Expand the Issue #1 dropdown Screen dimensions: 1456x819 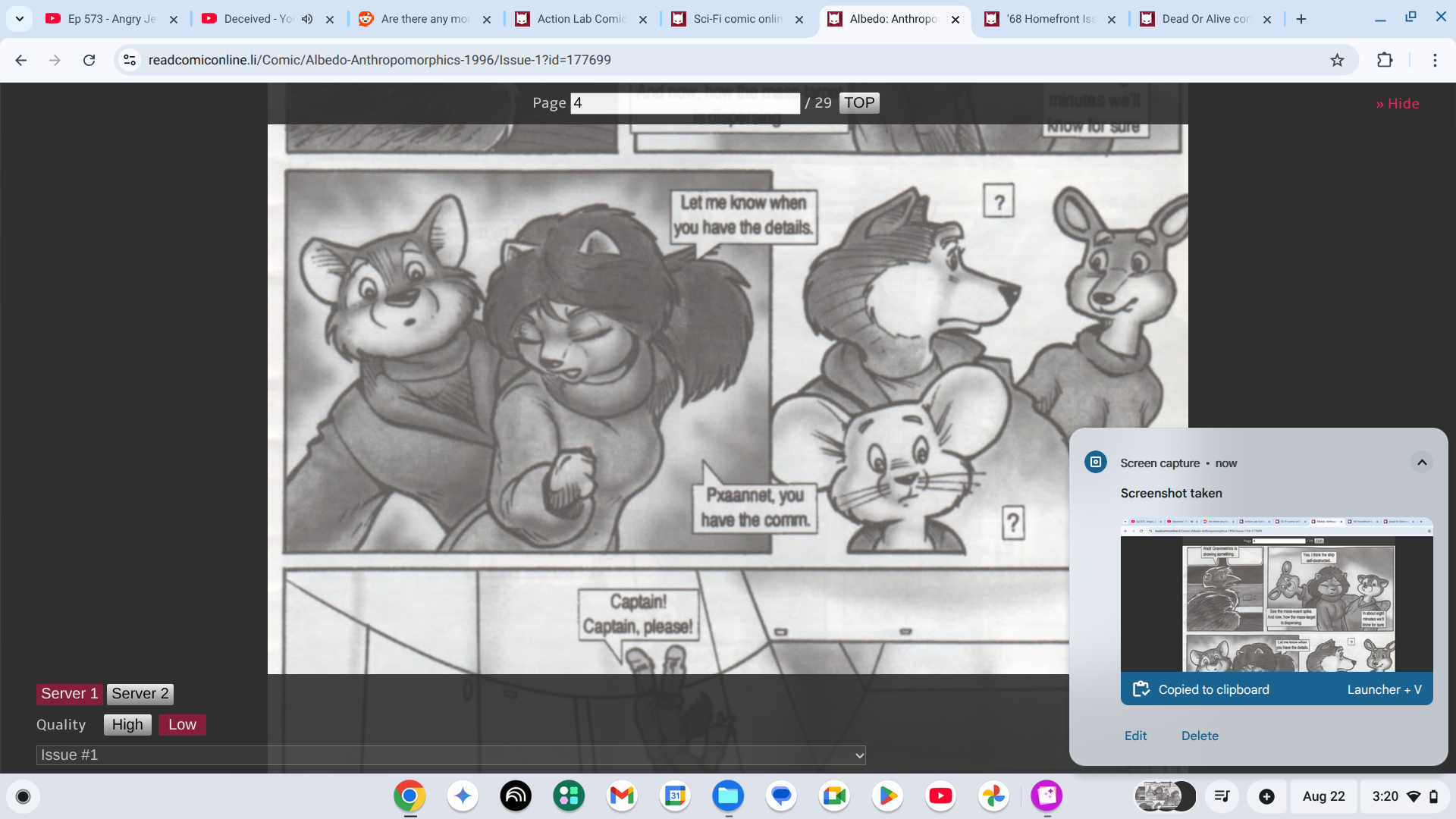450,755
